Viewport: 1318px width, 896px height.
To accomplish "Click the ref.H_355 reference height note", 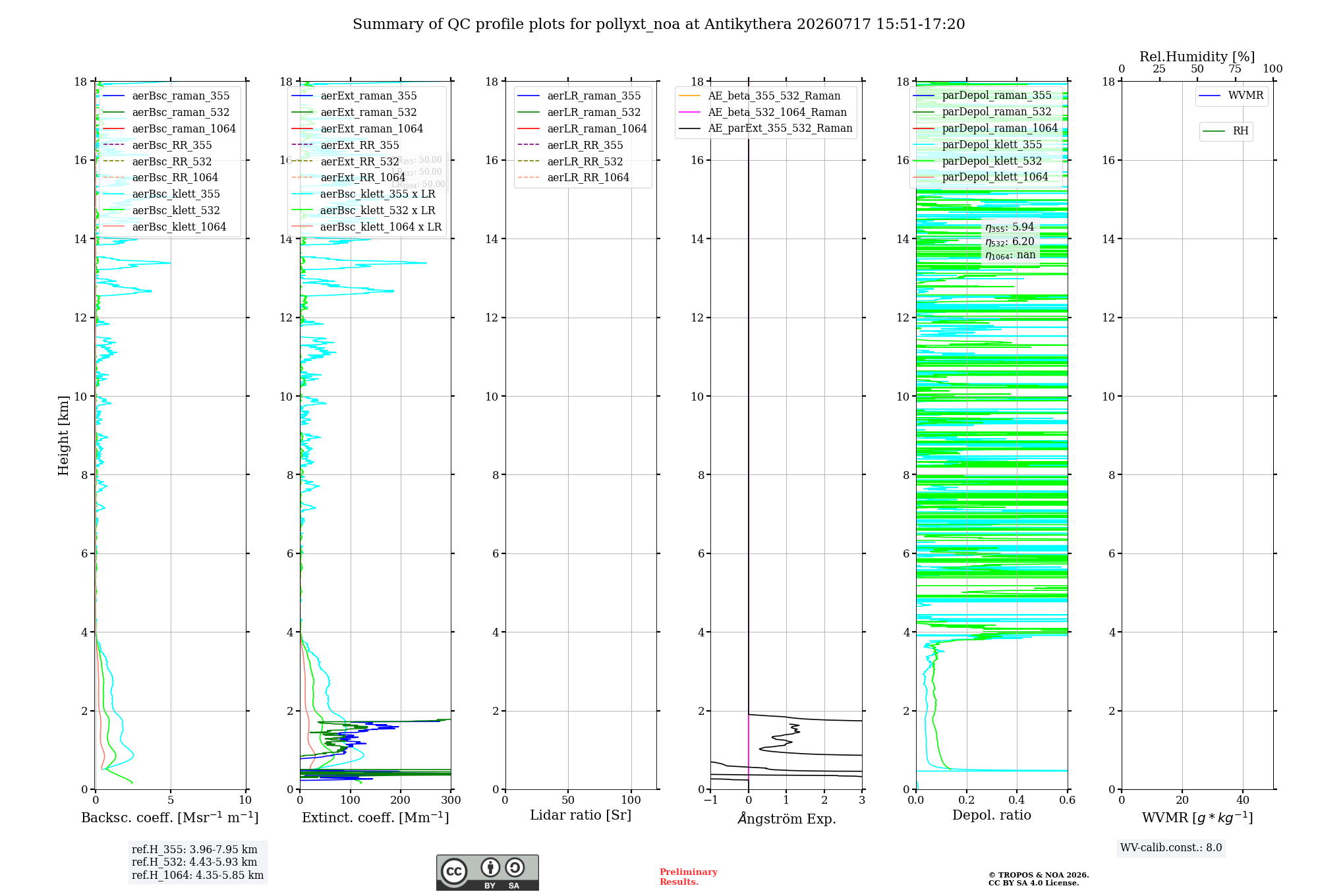I will click(x=194, y=850).
